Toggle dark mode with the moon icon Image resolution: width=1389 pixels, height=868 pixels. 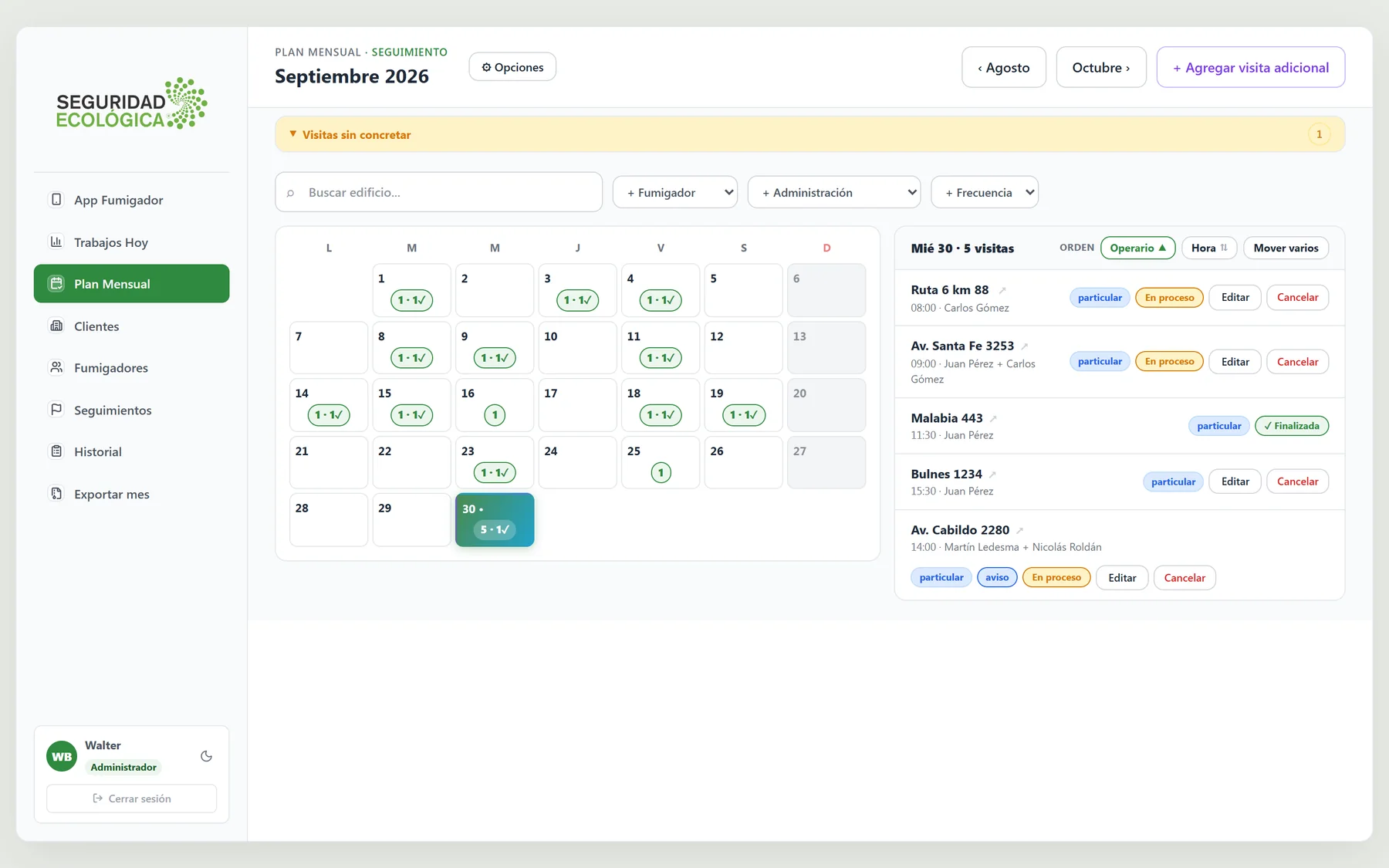(x=206, y=756)
